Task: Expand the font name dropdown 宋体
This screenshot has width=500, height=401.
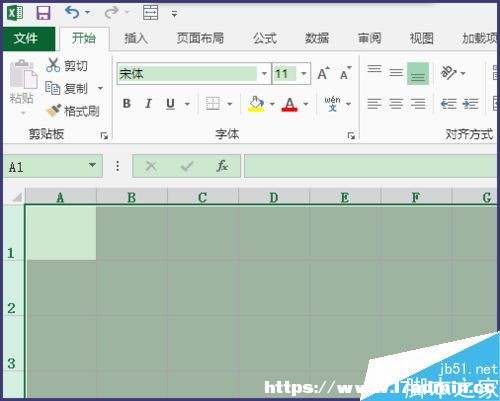Action: [x=264, y=73]
